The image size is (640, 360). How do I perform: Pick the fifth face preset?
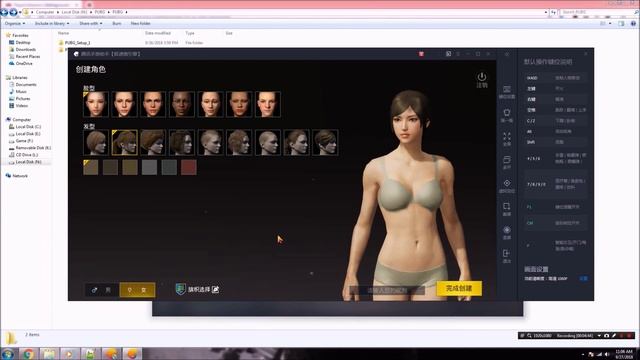click(211, 104)
